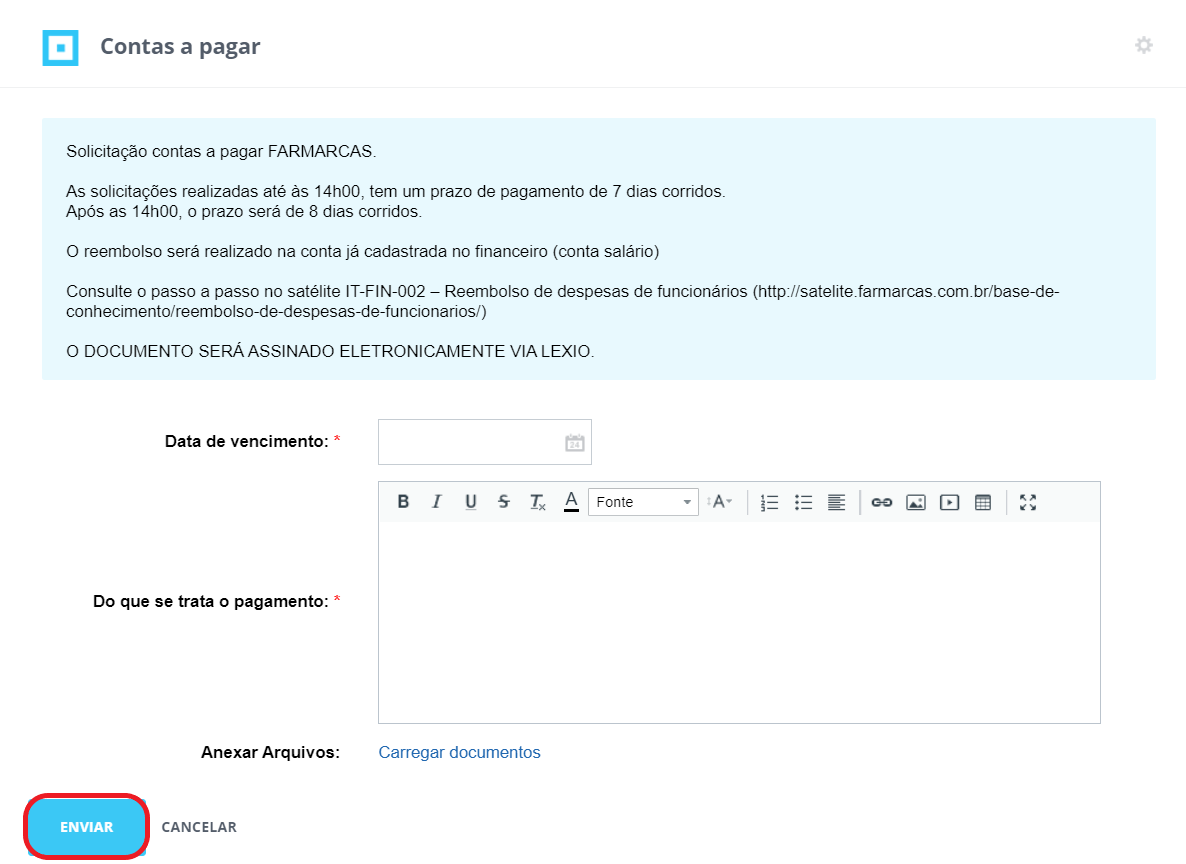Viewport: 1186px width, 864px height.
Task: Toggle bold formatting in editor
Action: coord(403,502)
